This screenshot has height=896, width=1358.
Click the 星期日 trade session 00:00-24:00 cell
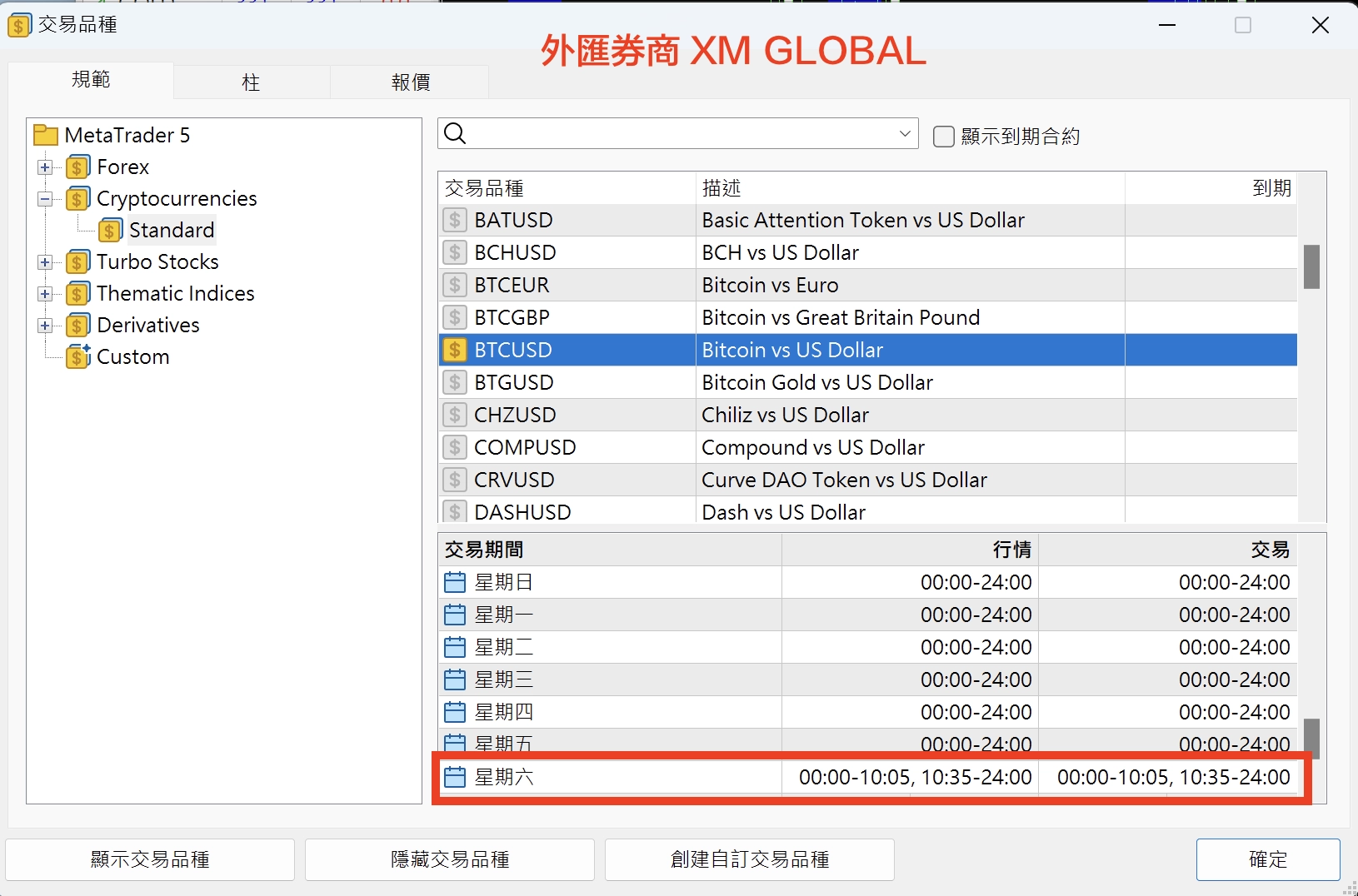pos(1168,582)
